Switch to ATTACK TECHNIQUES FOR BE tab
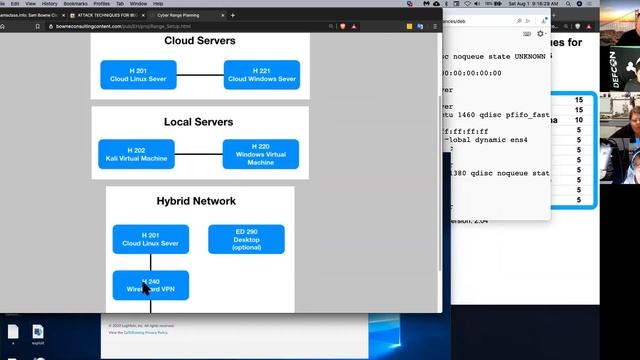The height and width of the screenshot is (360, 640). [x=106, y=15]
